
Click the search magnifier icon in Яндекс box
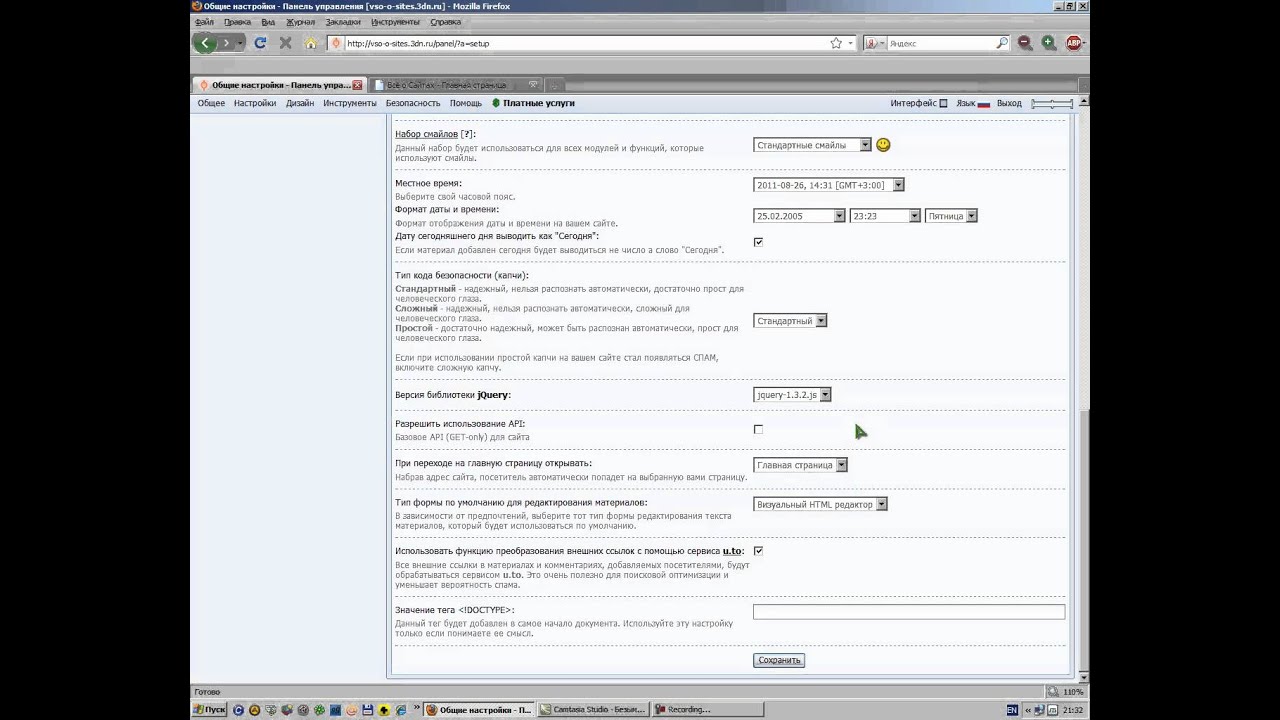point(1002,43)
